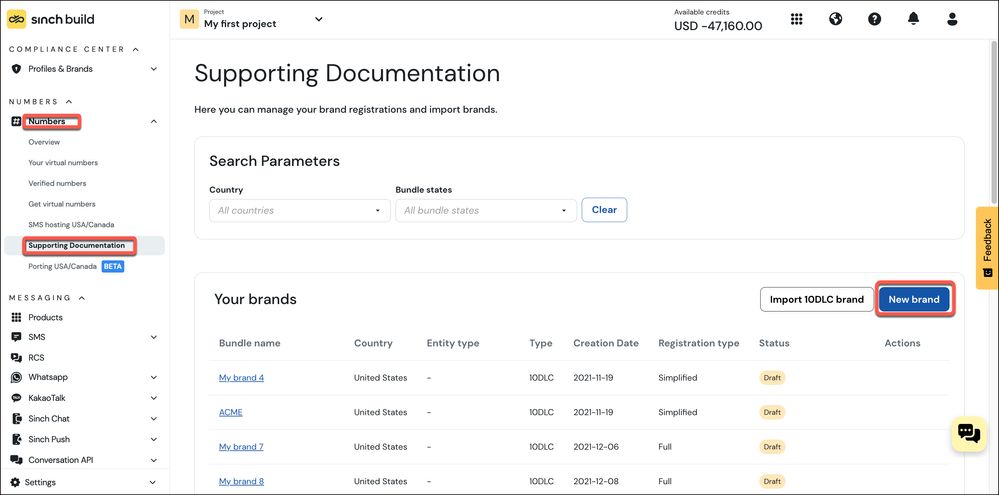Image resolution: width=999 pixels, height=495 pixels.
Task: Click Import 10DLC brand button
Action: tap(817, 299)
